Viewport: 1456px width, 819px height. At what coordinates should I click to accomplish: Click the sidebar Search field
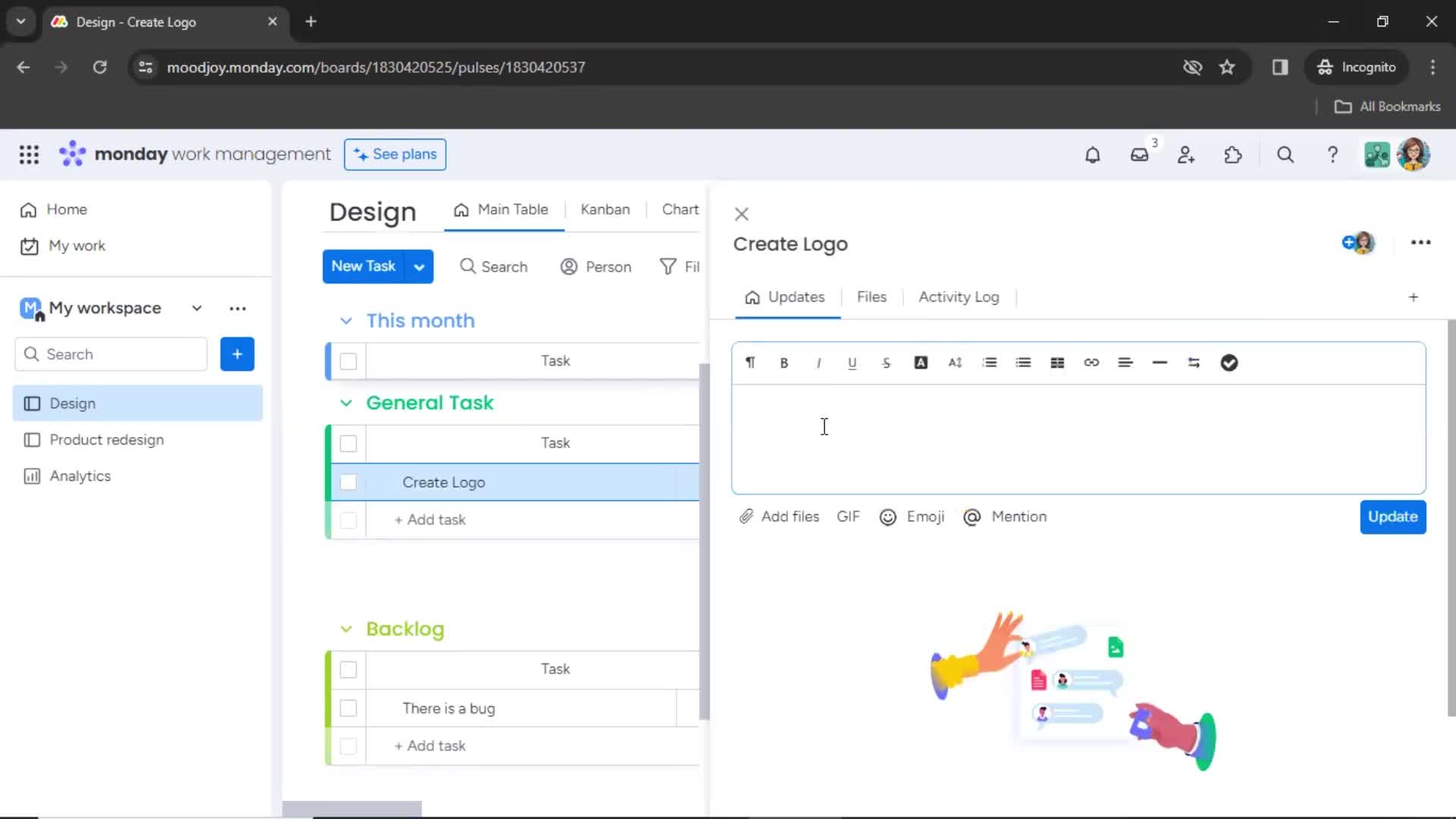coord(111,354)
